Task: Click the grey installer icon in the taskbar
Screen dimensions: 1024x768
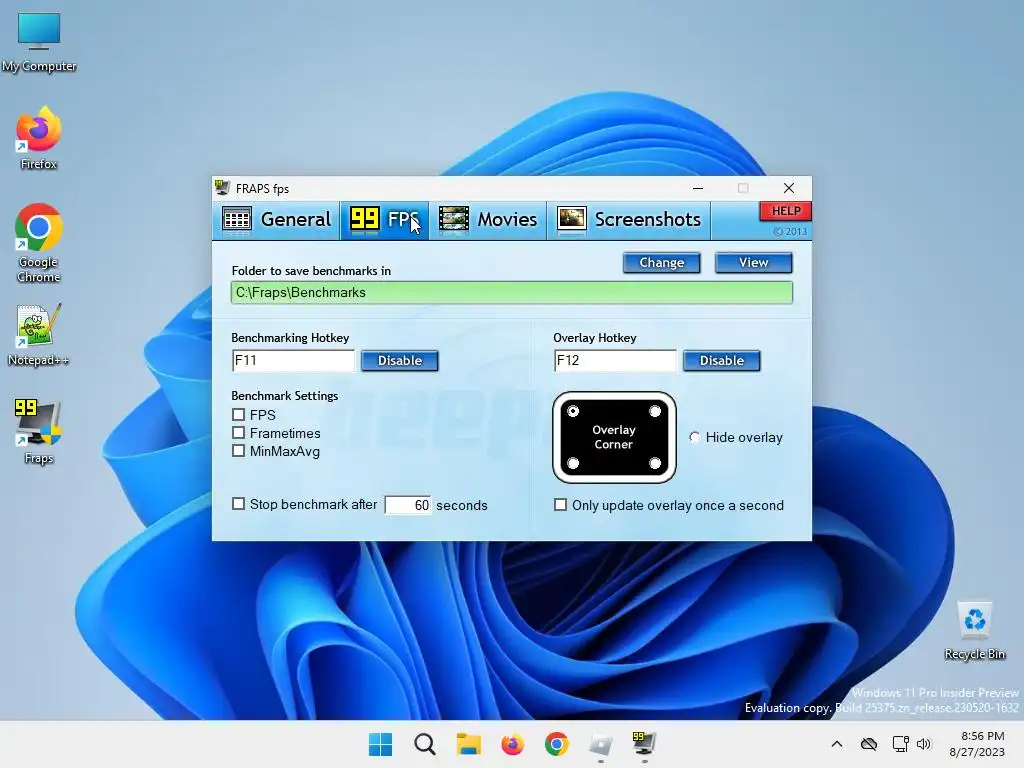Action: 600,744
